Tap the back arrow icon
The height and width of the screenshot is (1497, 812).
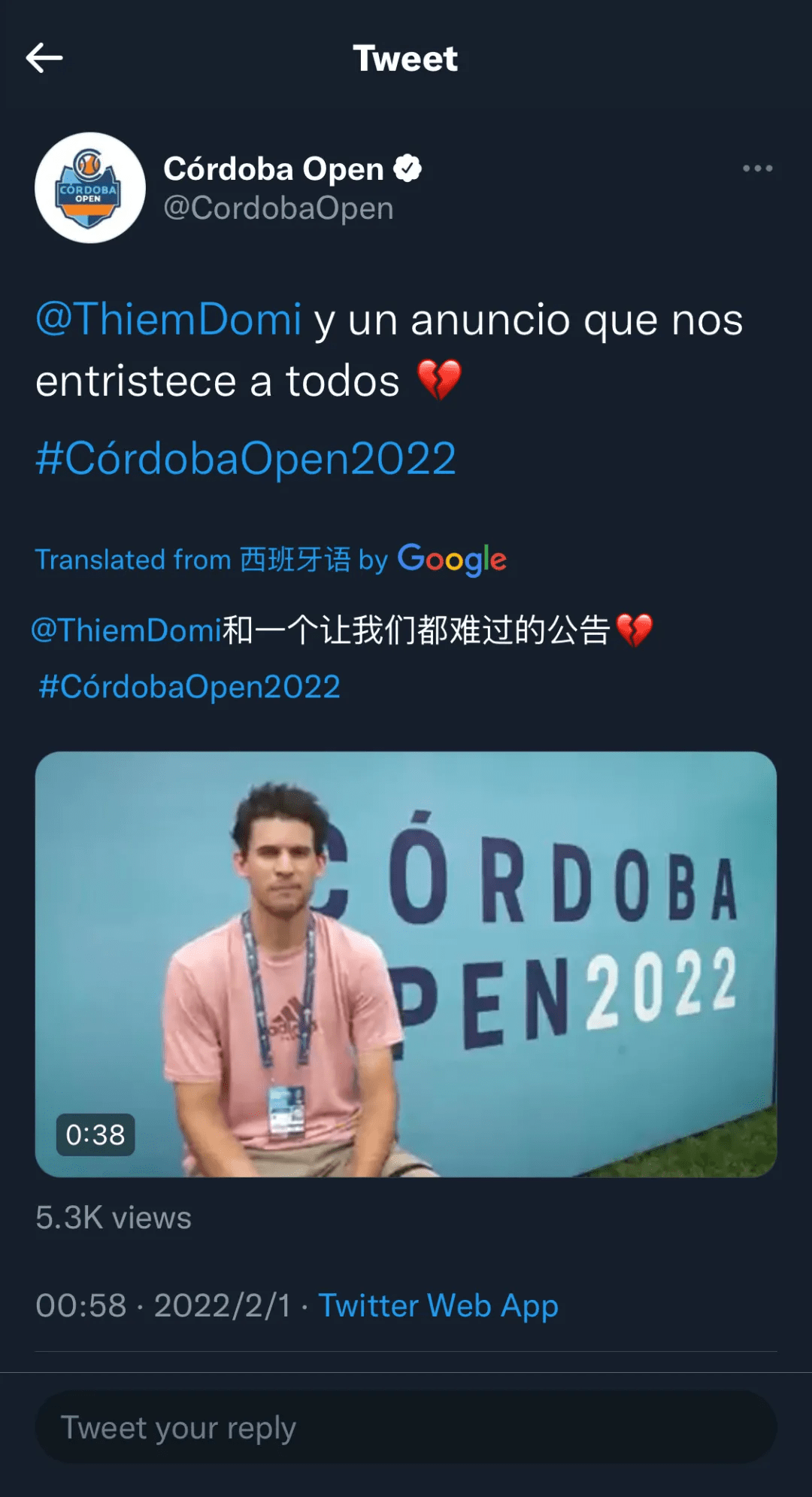(44, 58)
